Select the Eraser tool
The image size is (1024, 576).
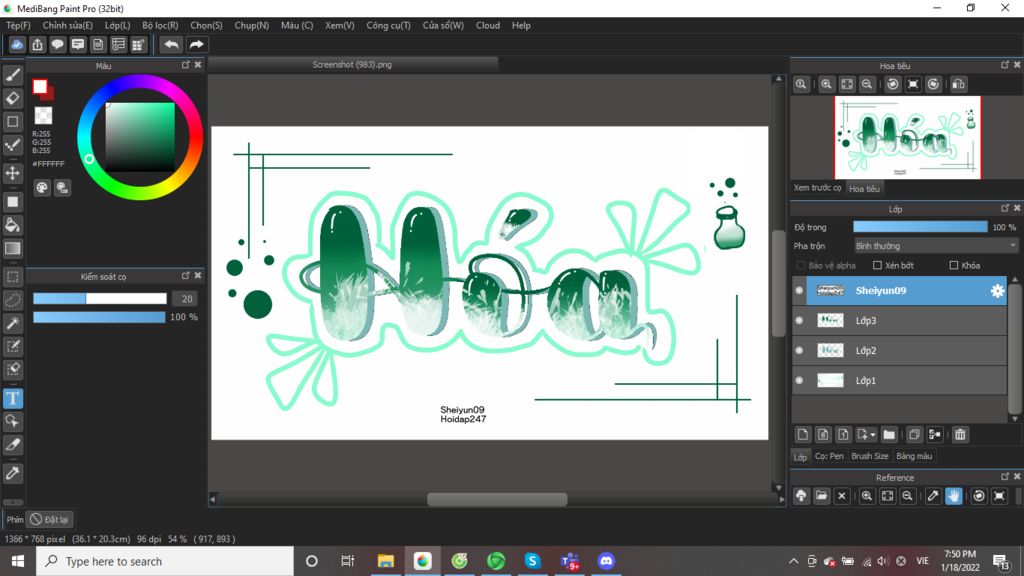coord(12,99)
